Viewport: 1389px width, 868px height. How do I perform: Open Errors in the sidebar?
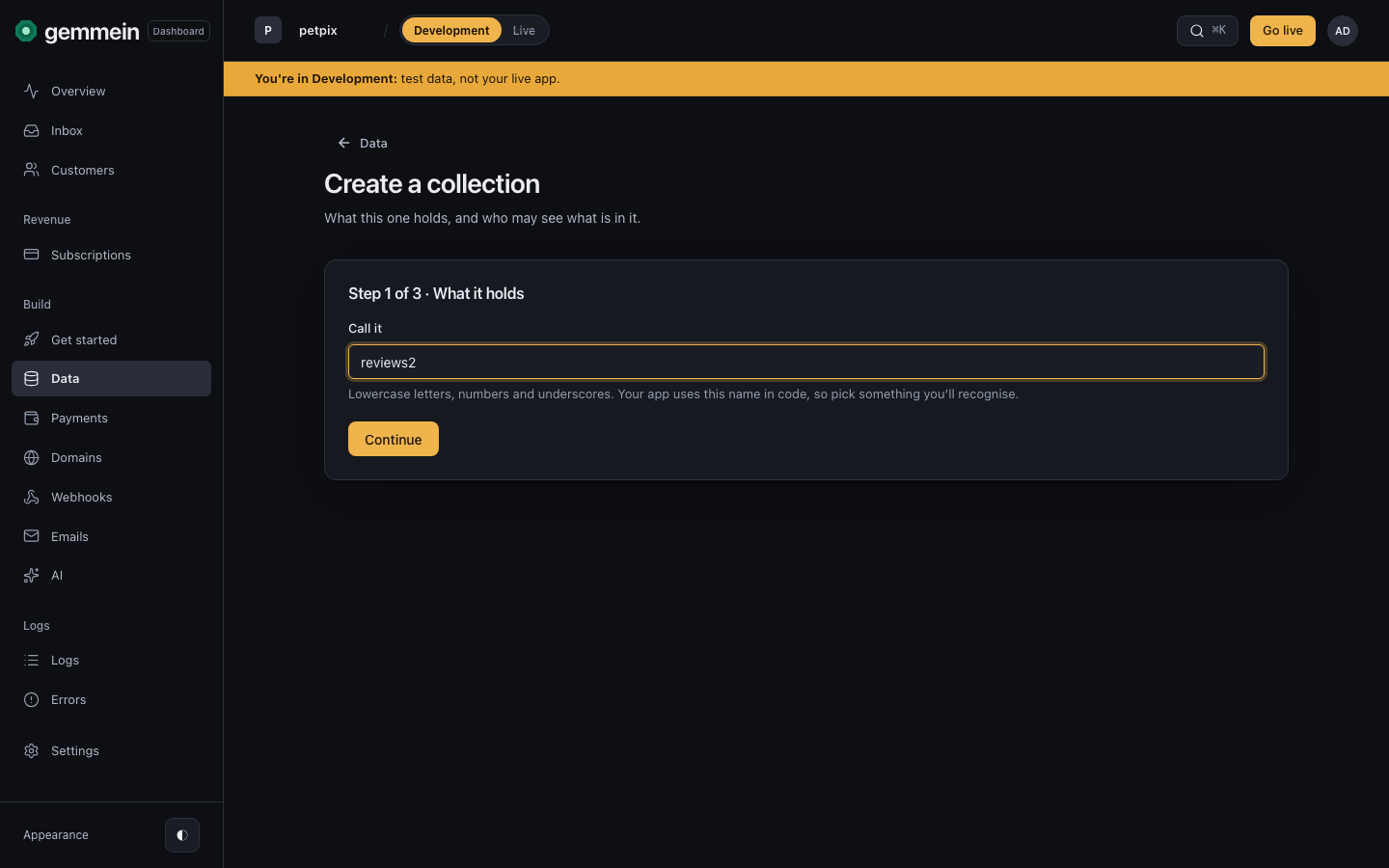pyautogui.click(x=111, y=699)
